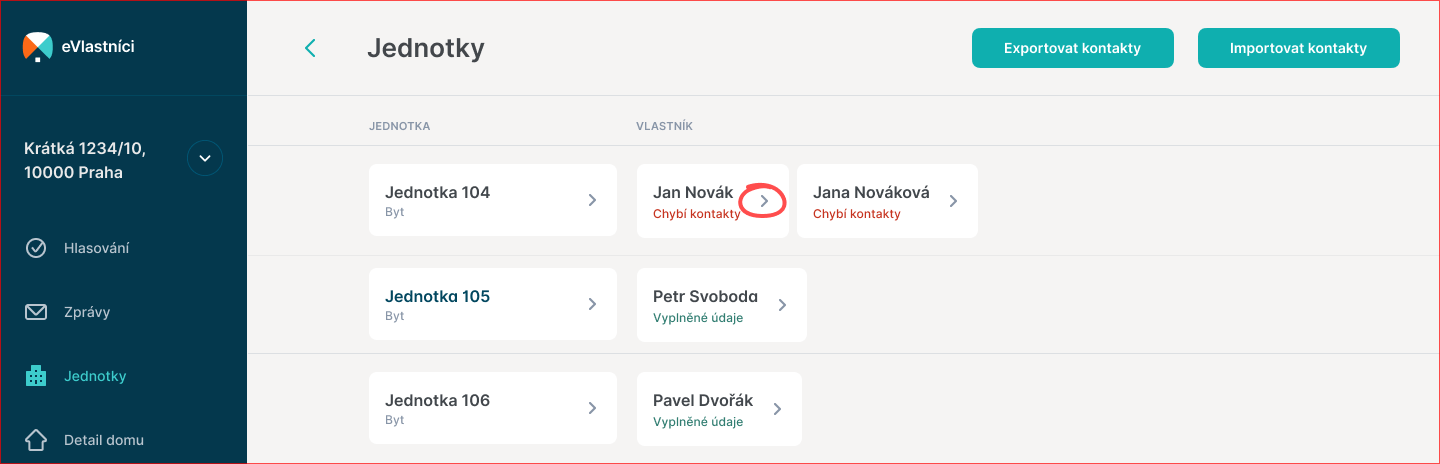Viewport: 1440px width, 464px height.
Task: Click chevron on Jednotka 104 card
Action: (592, 200)
